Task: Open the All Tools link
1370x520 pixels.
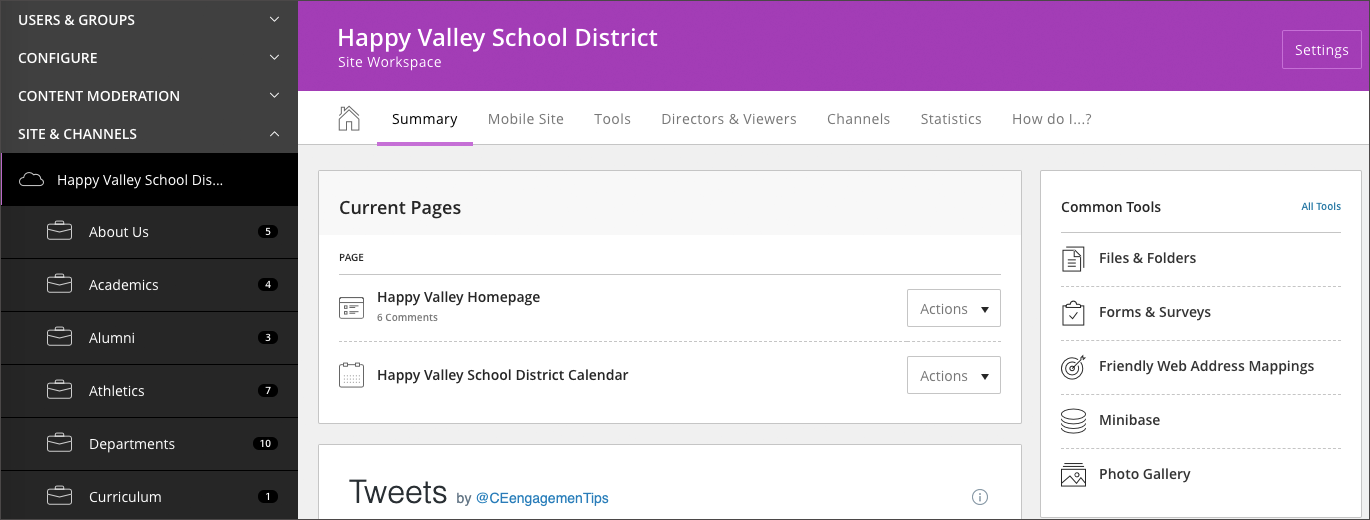Action: tap(1321, 207)
